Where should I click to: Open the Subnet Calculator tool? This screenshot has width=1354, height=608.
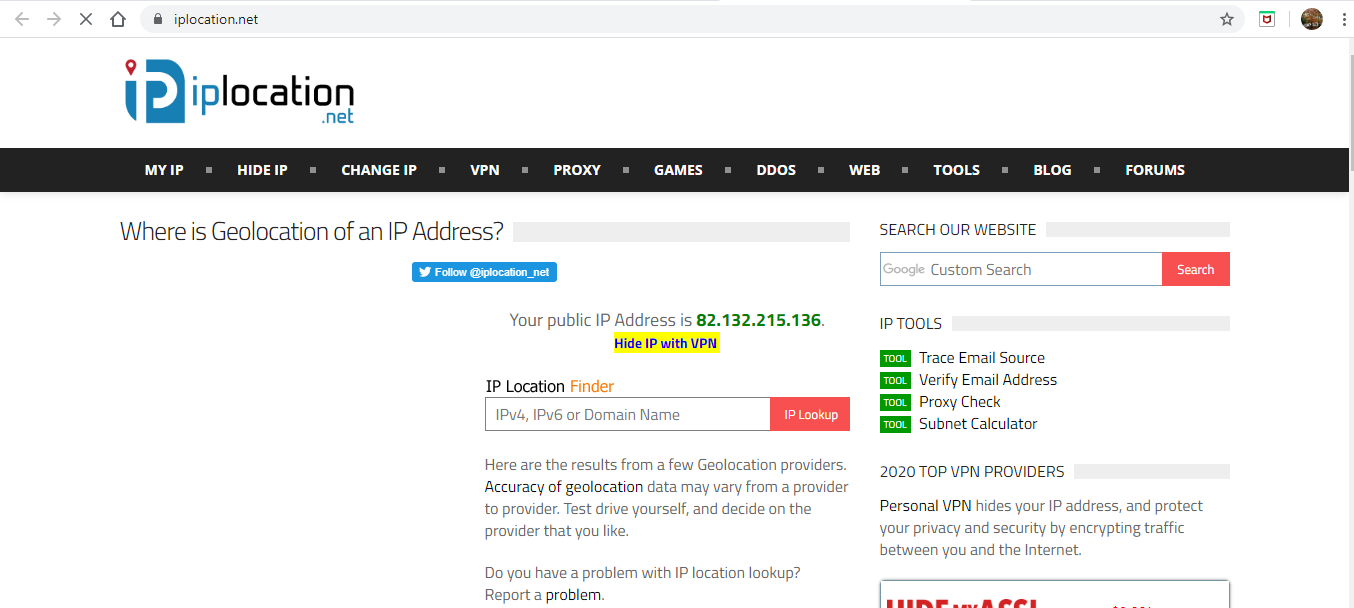[x=978, y=424]
